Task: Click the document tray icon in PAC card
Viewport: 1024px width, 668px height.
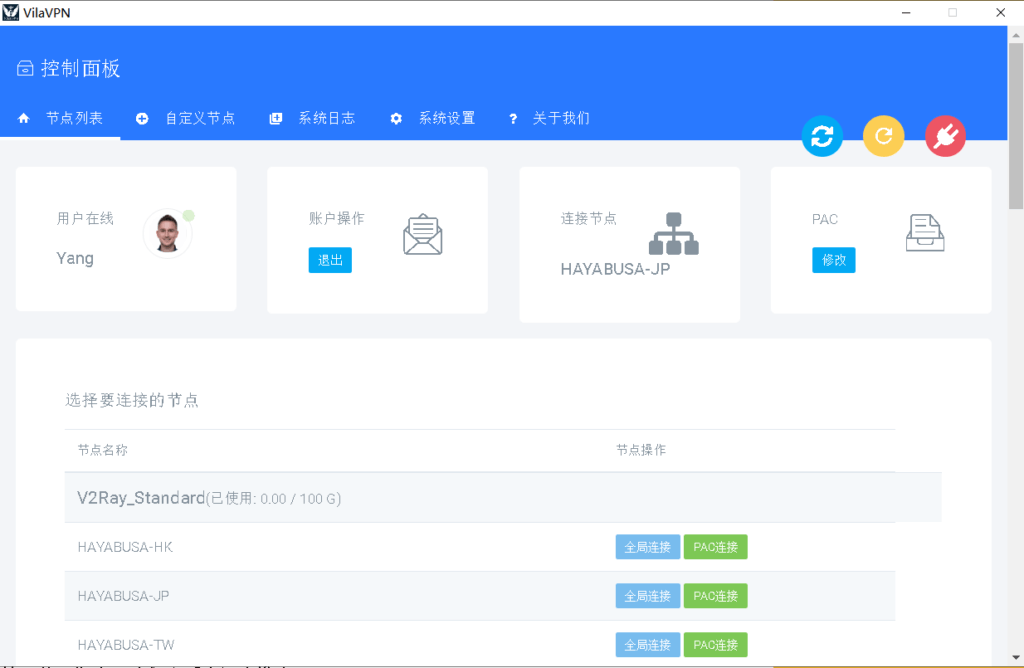Action: 925,233
